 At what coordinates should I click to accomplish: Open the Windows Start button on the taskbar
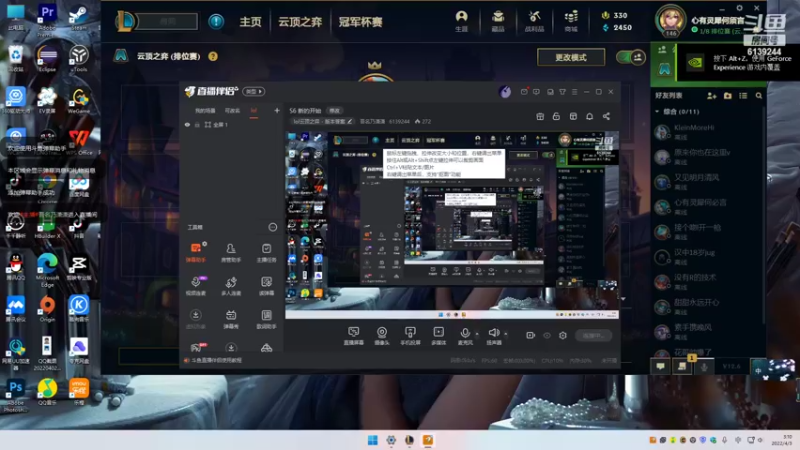pyautogui.click(x=373, y=440)
